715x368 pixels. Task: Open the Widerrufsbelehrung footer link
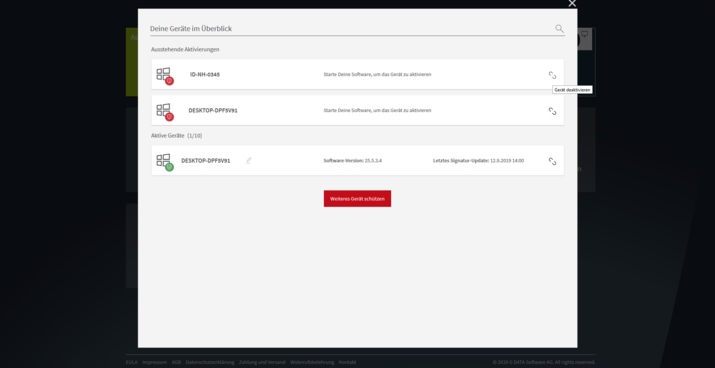pyautogui.click(x=312, y=362)
